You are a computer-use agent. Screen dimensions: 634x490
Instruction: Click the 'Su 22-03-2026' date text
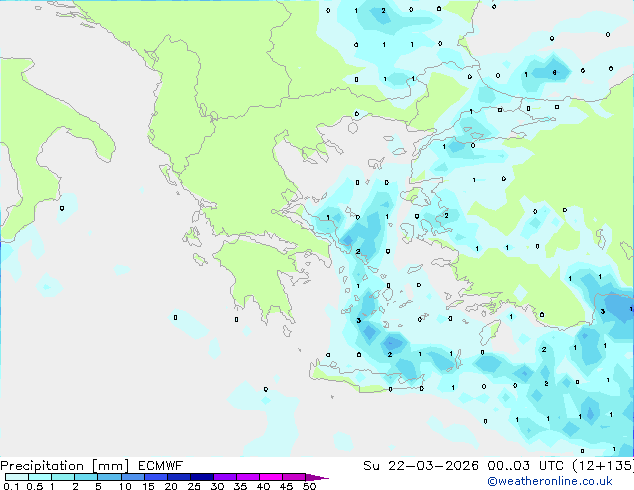point(421,466)
